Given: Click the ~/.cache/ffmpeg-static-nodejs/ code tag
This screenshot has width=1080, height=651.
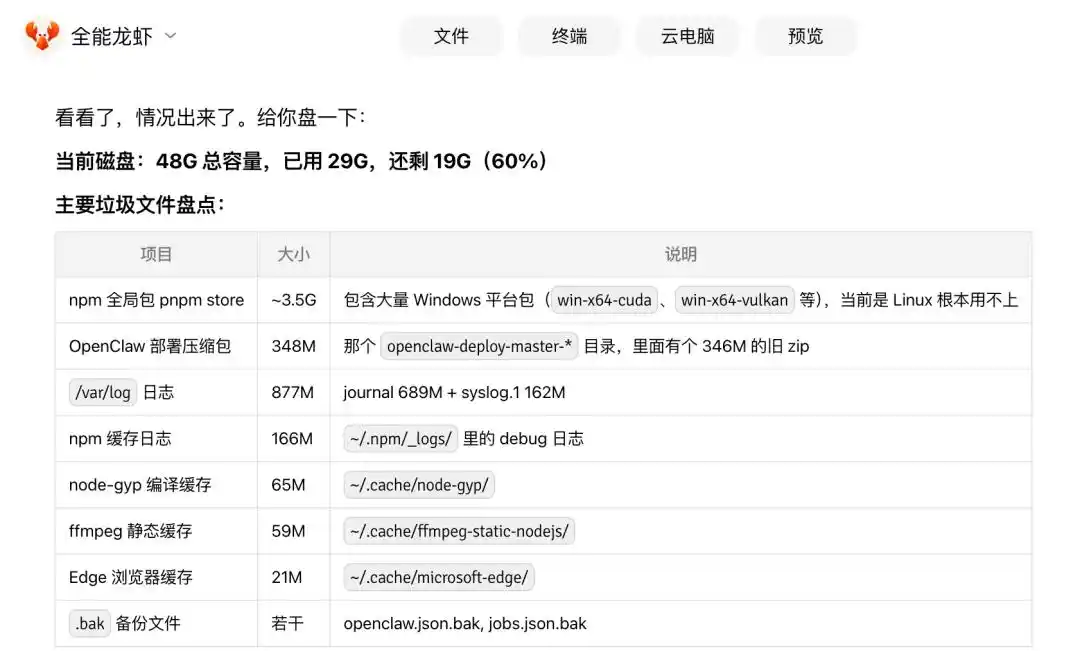Looking at the screenshot, I should coord(459,531).
